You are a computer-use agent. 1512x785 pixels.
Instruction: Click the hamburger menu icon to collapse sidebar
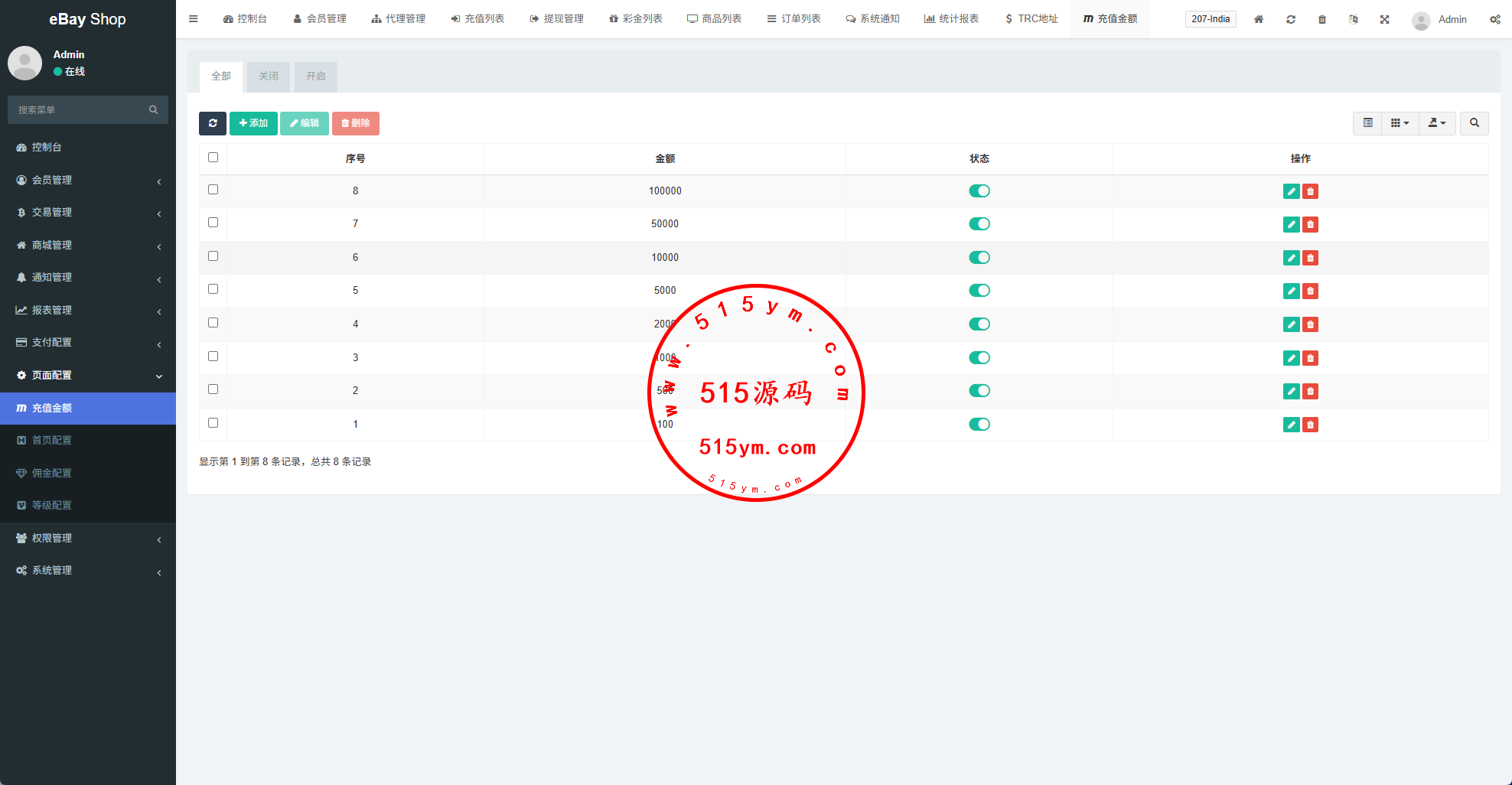[x=194, y=19]
